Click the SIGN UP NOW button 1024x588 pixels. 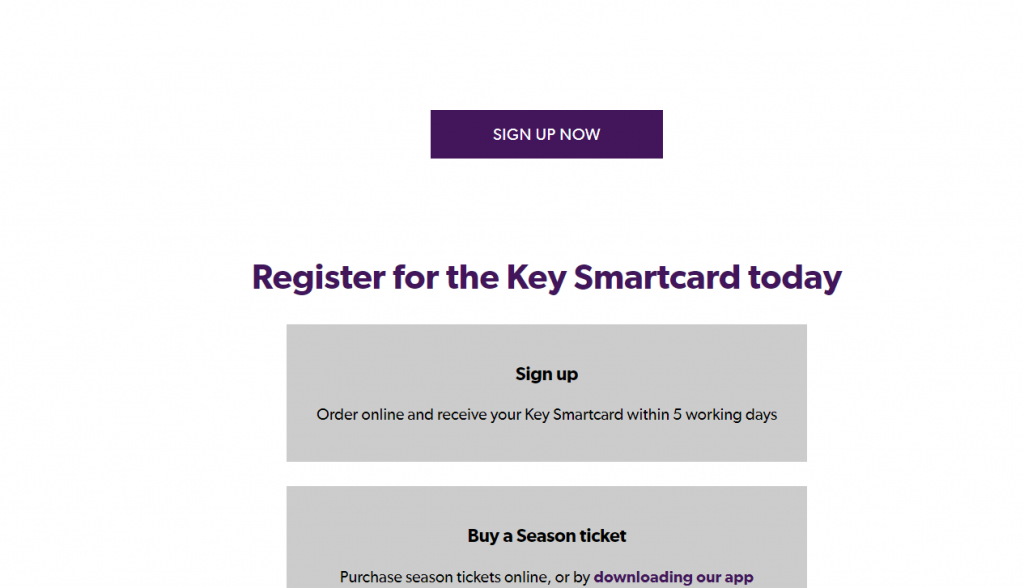tap(547, 134)
